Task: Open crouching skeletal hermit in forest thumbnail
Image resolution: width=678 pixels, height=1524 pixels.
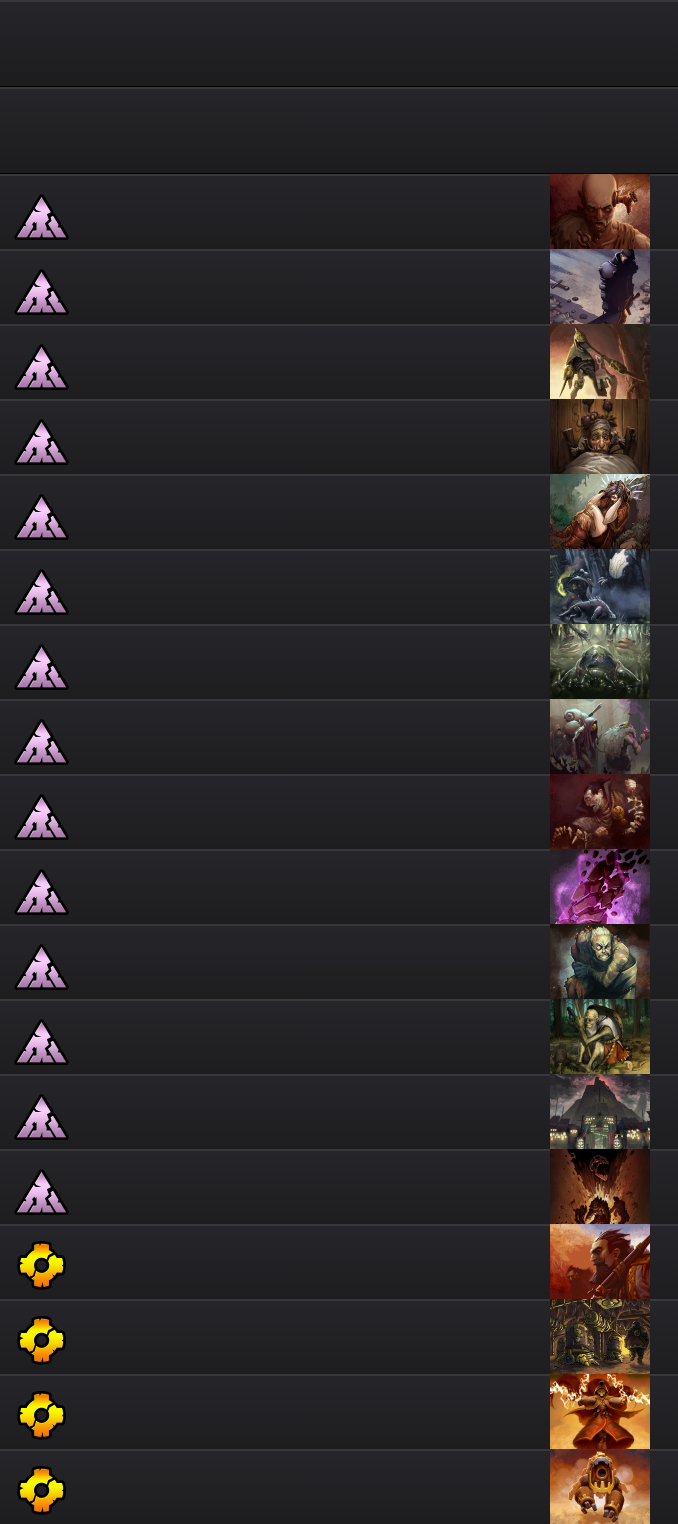Action: pos(600,1037)
